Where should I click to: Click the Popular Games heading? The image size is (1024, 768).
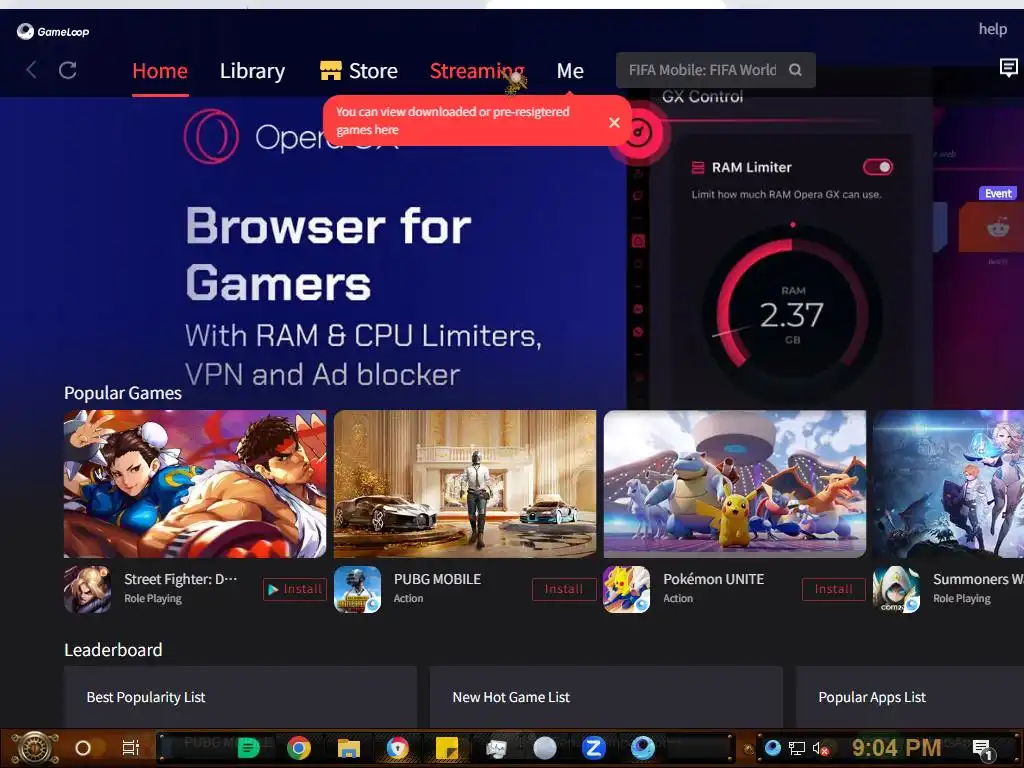pos(123,392)
